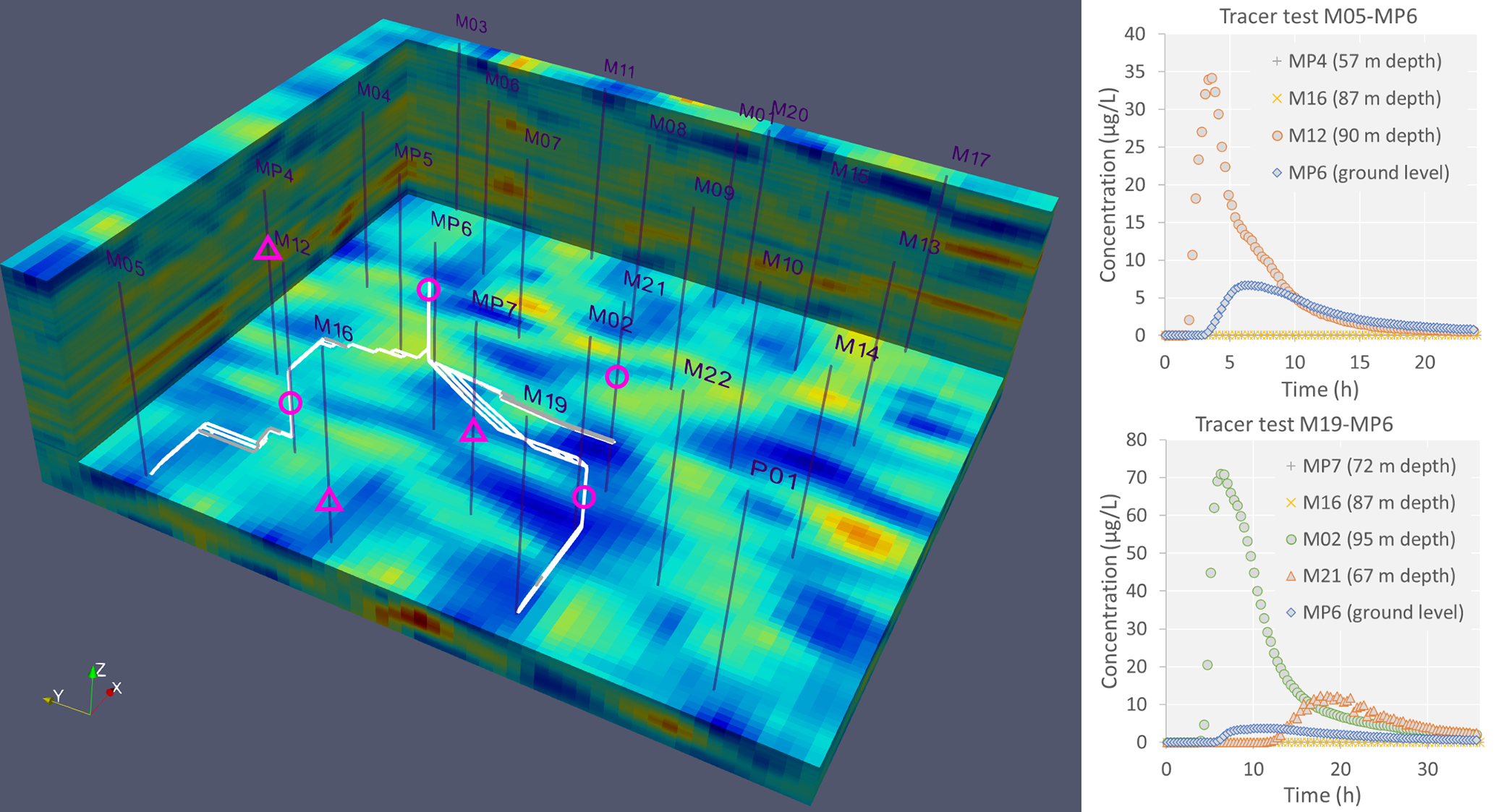Click the green Z axis arrow of orientation widget
This screenshot has width=1496, height=812.
coord(93,673)
